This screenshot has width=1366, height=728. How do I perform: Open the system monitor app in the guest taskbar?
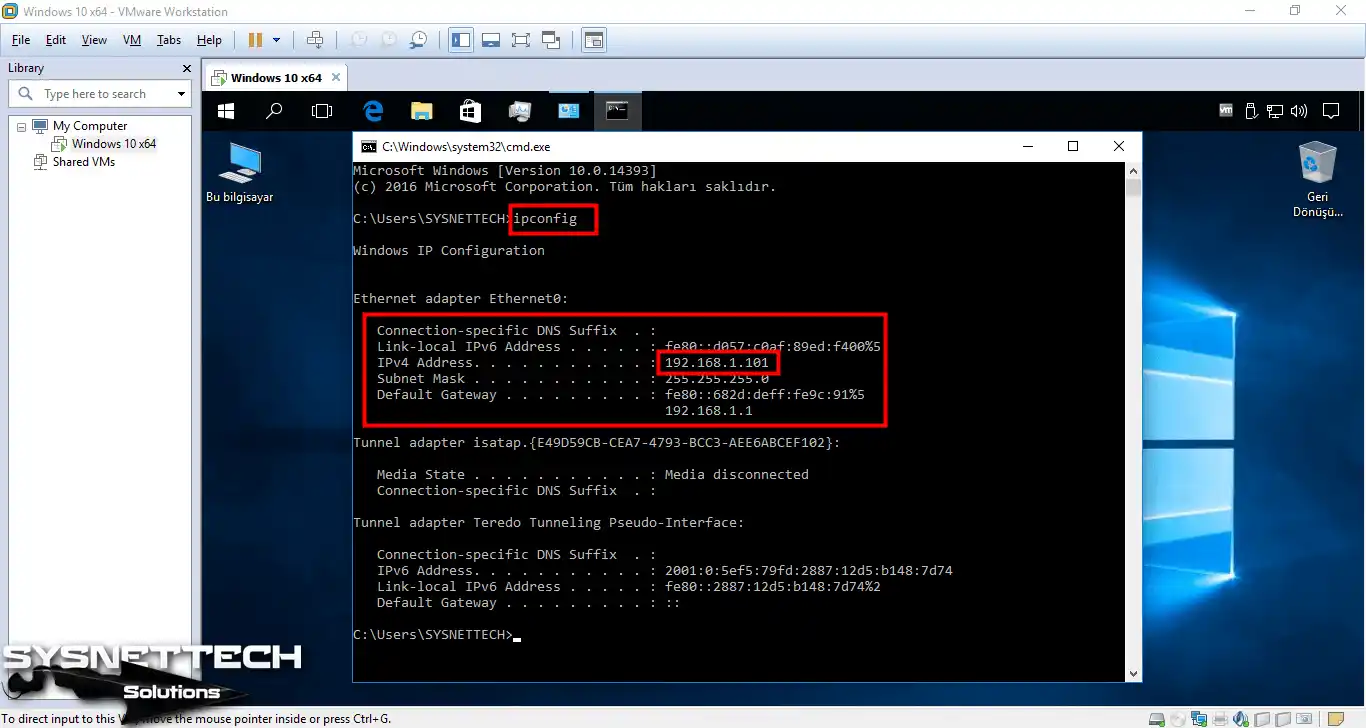point(520,111)
